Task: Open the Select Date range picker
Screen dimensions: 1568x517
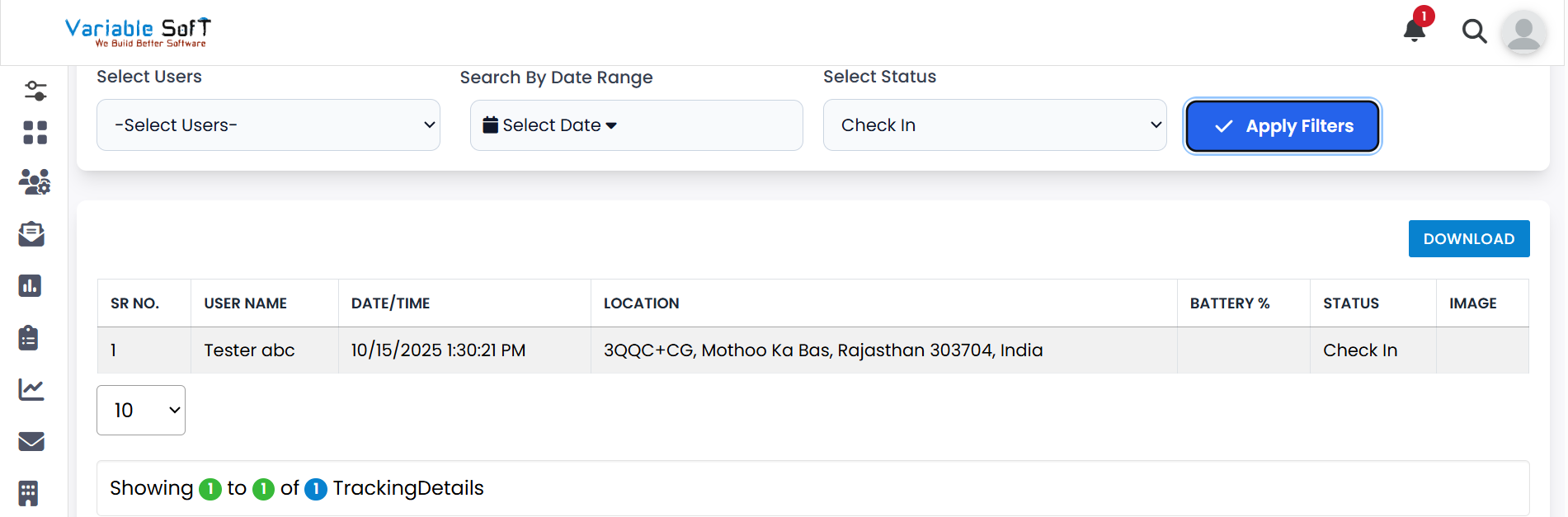Action: coord(636,125)
